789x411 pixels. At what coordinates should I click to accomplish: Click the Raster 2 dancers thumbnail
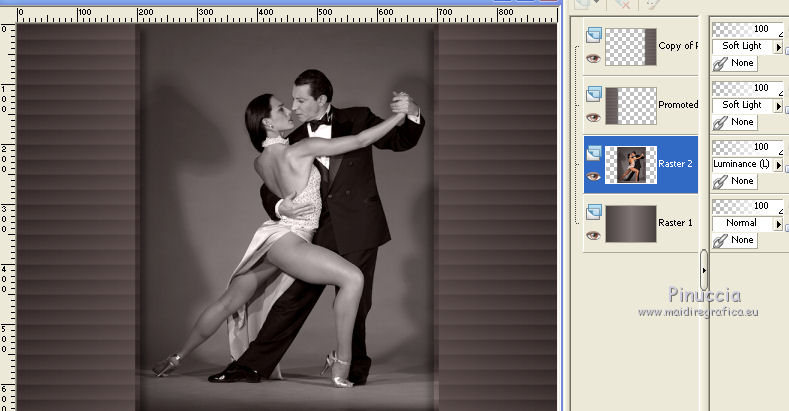pos(631,164)
